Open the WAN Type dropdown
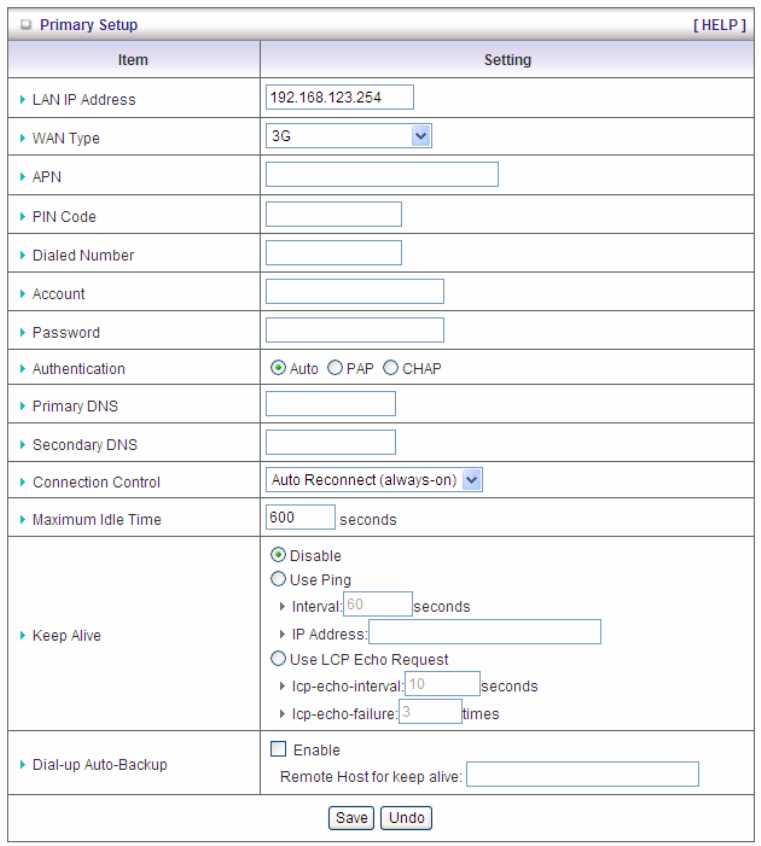The image size is (761, 846). [348, 136]
